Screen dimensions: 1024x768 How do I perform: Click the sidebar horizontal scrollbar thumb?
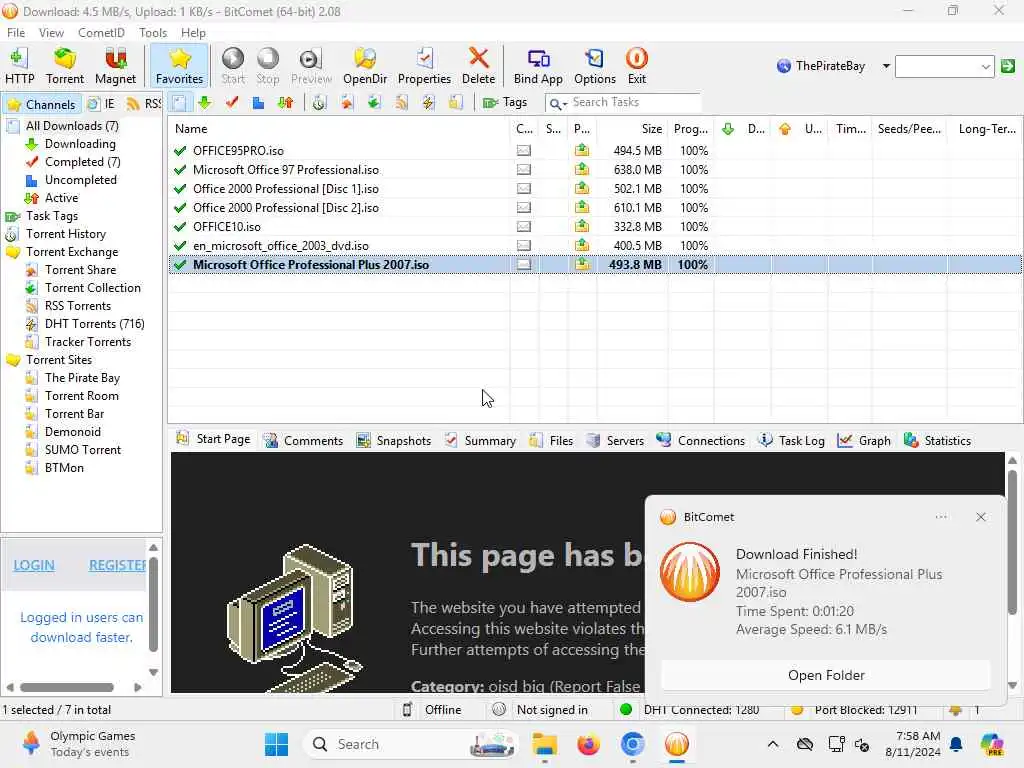67,687
